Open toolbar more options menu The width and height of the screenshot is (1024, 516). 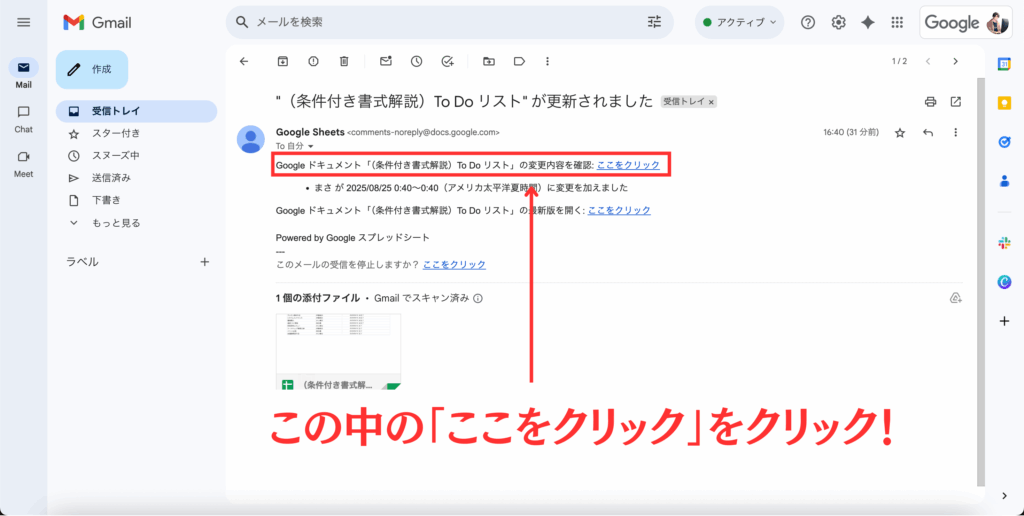pyautogui.click(x=547, y=61)
